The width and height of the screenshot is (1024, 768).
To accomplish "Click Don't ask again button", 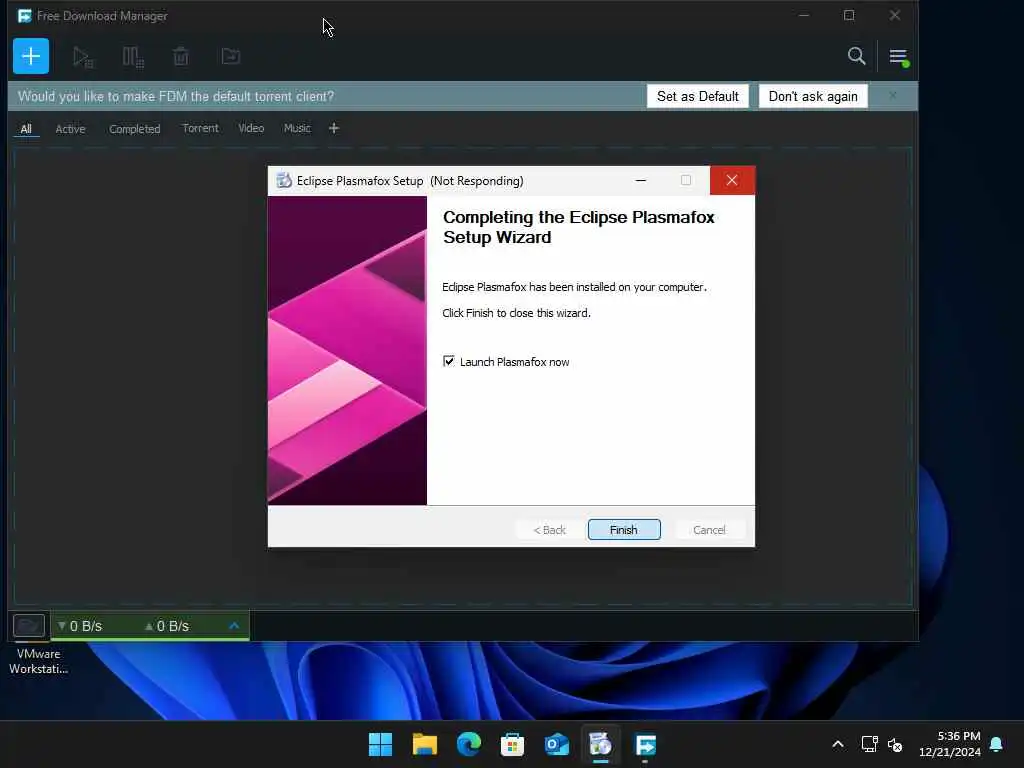I will 813,96.
